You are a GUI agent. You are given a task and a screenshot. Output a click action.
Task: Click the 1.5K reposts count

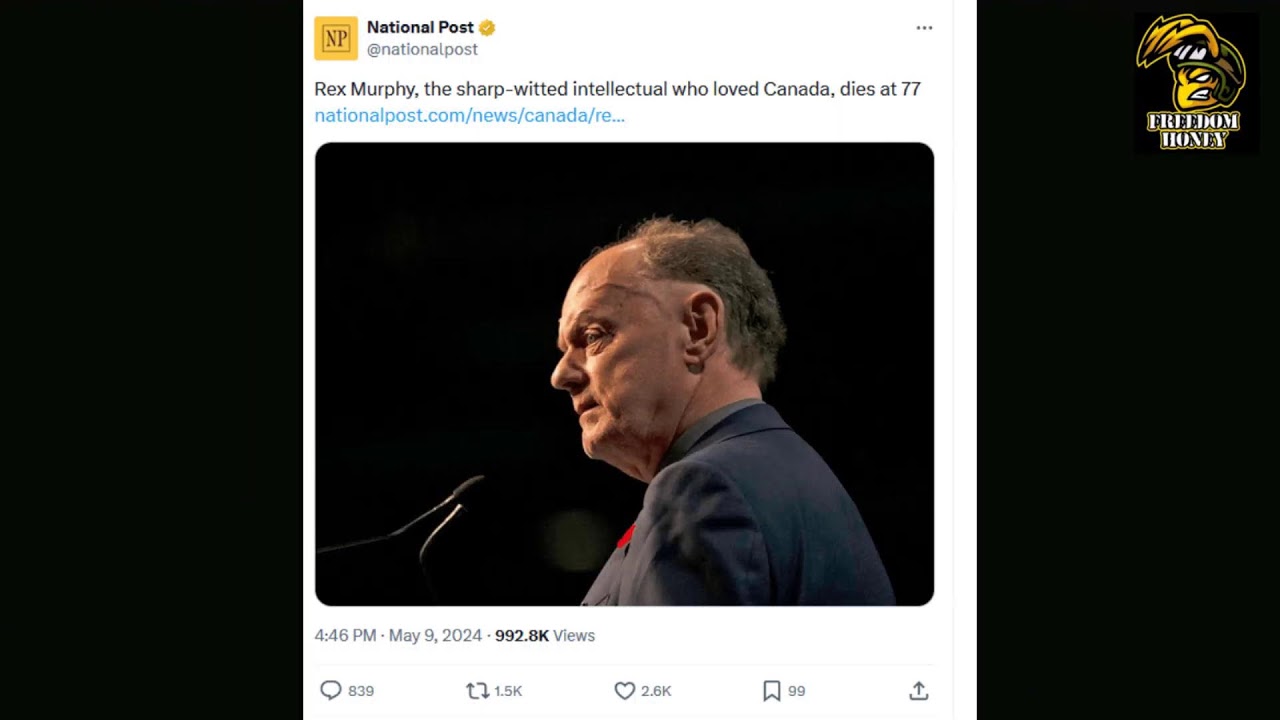(x=508, y=691)
